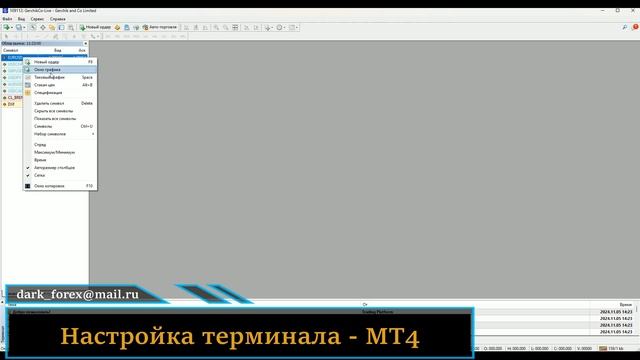
Task: Choose Тиковый график in the context menu
Action: pos(60,77)
